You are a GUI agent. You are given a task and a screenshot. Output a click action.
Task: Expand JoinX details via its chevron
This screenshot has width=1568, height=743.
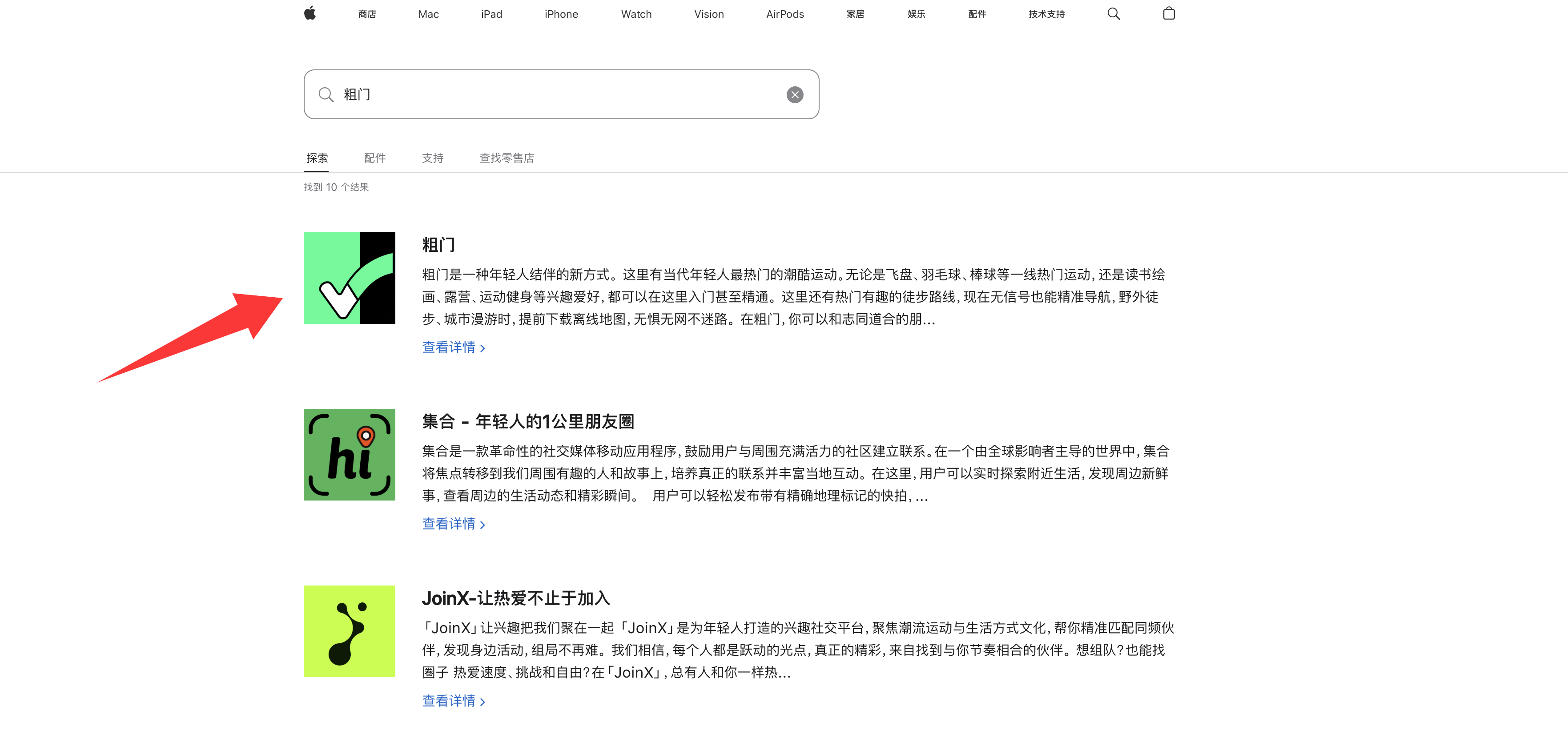482,701
